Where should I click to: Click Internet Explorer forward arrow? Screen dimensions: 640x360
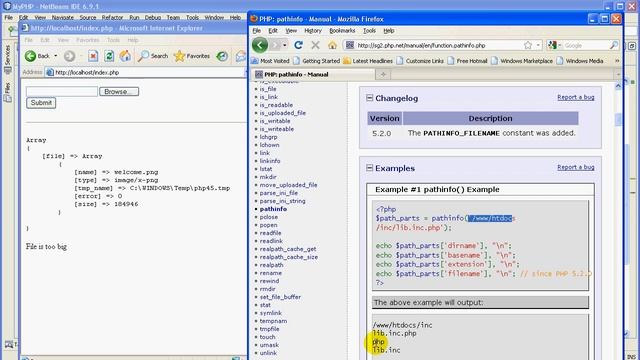point(69,56)
